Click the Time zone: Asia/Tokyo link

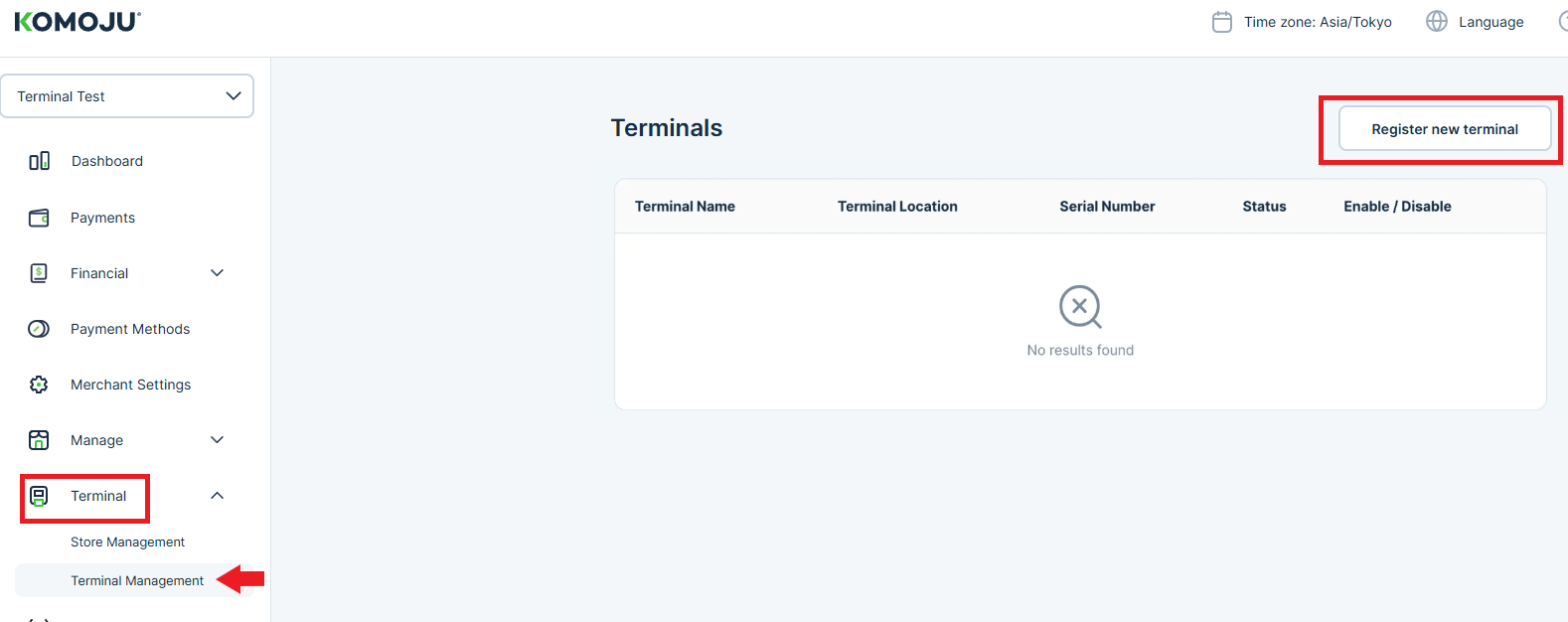click(1318, 22)
